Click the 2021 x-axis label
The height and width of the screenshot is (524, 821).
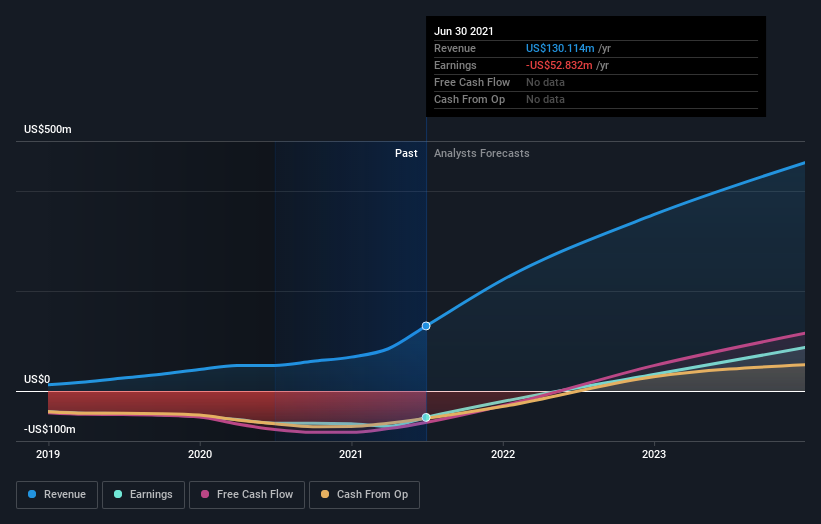[351, 454]
